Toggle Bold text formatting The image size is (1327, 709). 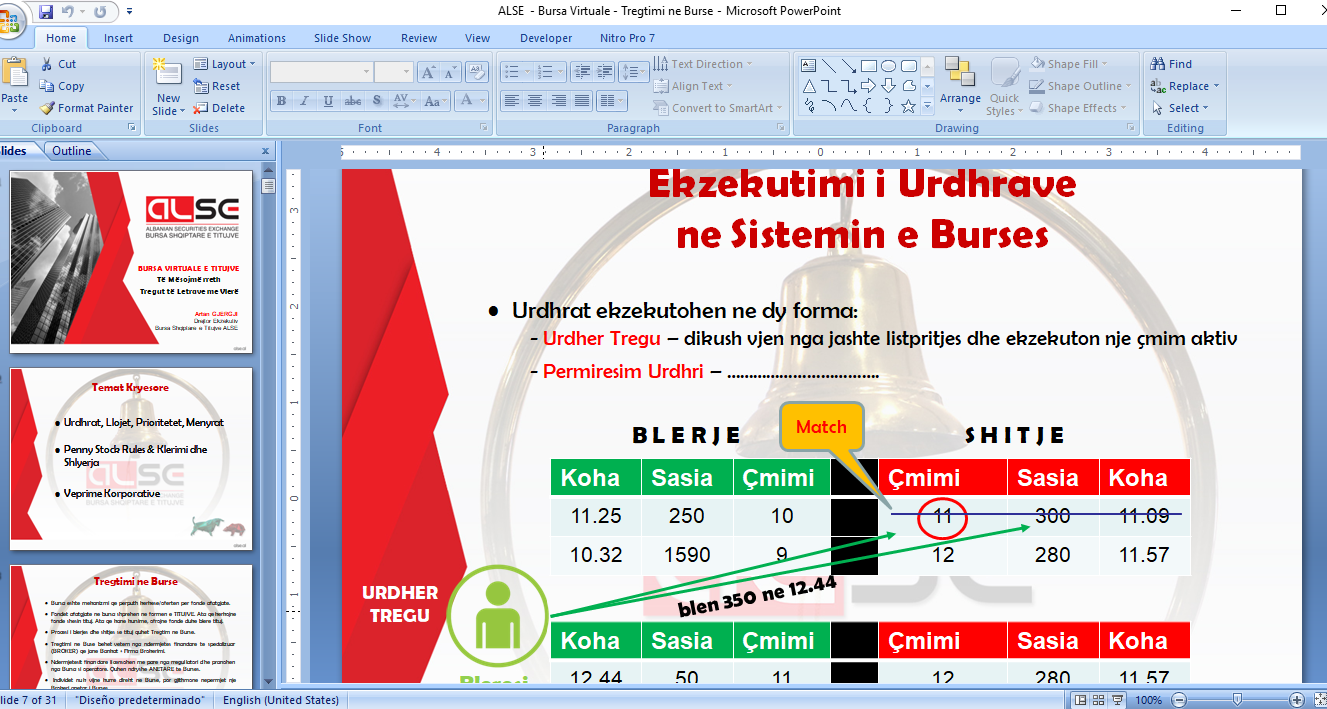click(282, 101)
